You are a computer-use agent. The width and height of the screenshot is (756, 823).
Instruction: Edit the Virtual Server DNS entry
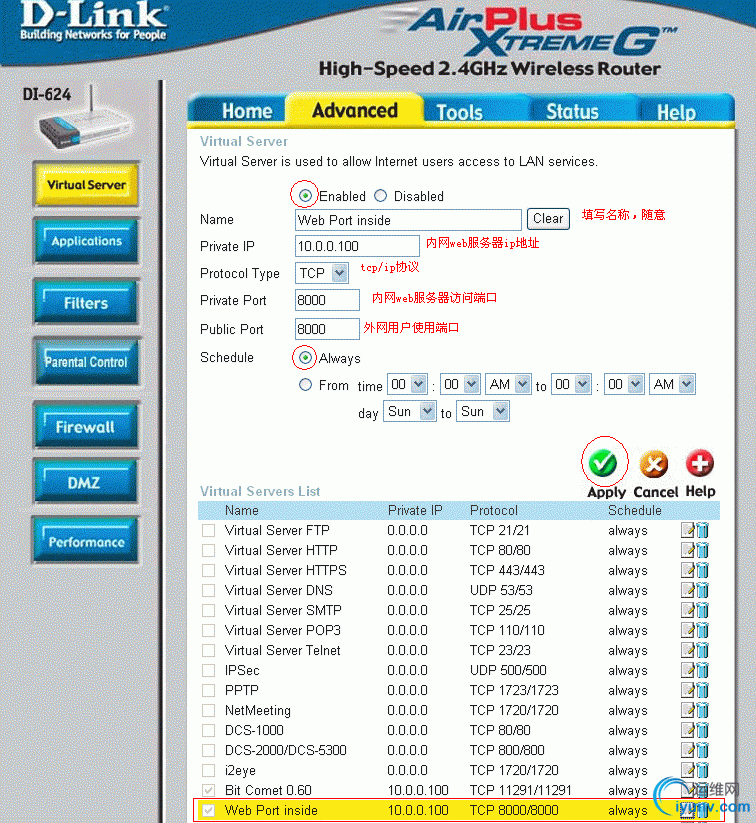pos(687,590)
